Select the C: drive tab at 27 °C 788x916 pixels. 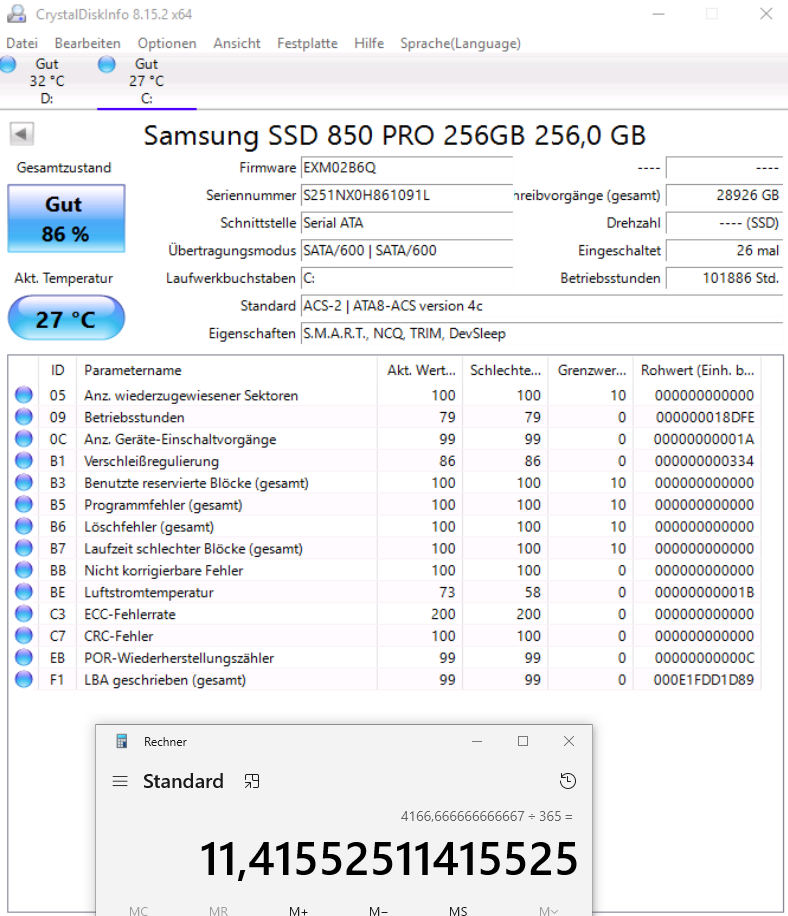(147, 81)
